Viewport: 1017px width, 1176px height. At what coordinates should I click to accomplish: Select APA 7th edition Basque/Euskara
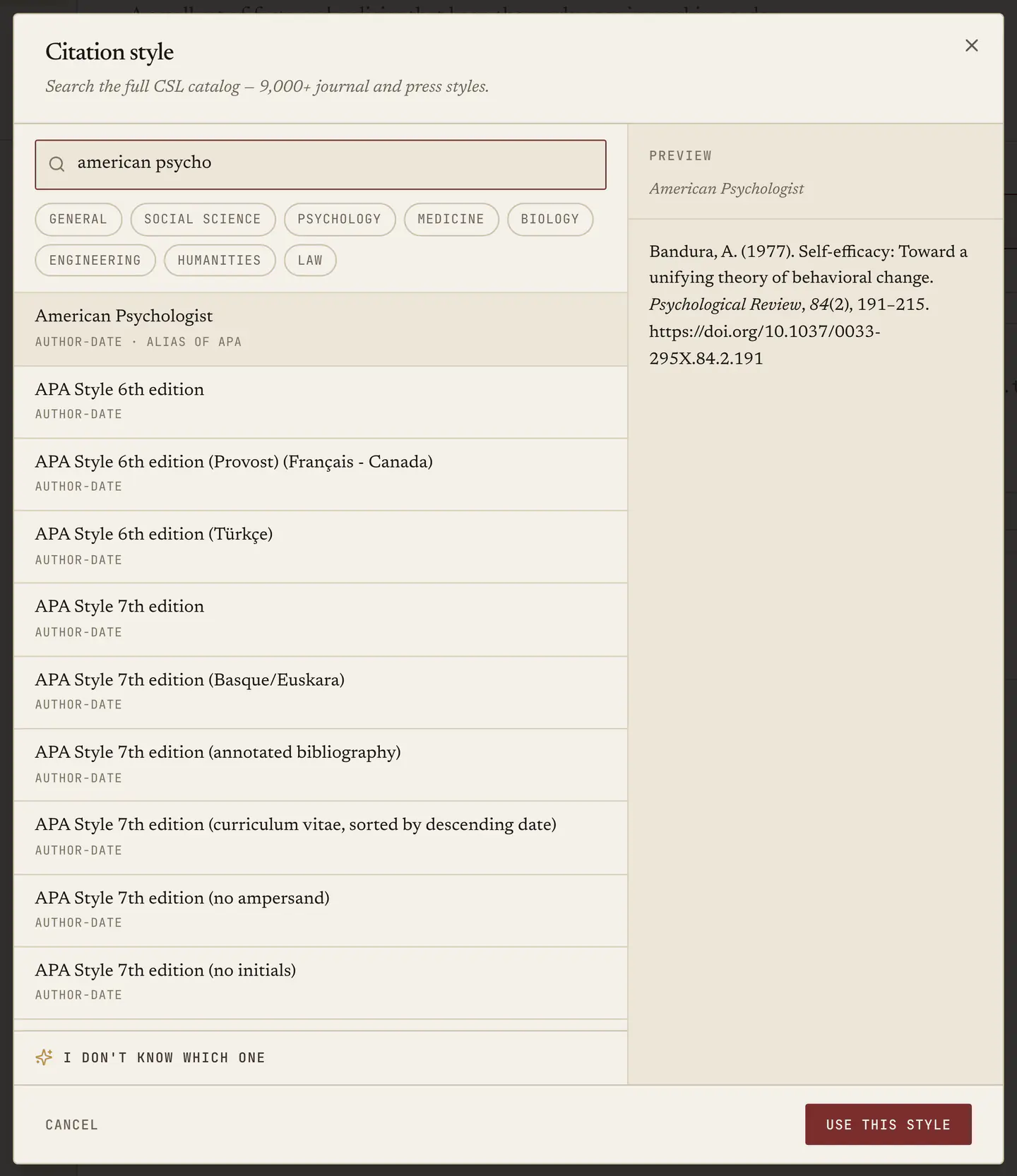click(x=321, y=692)
